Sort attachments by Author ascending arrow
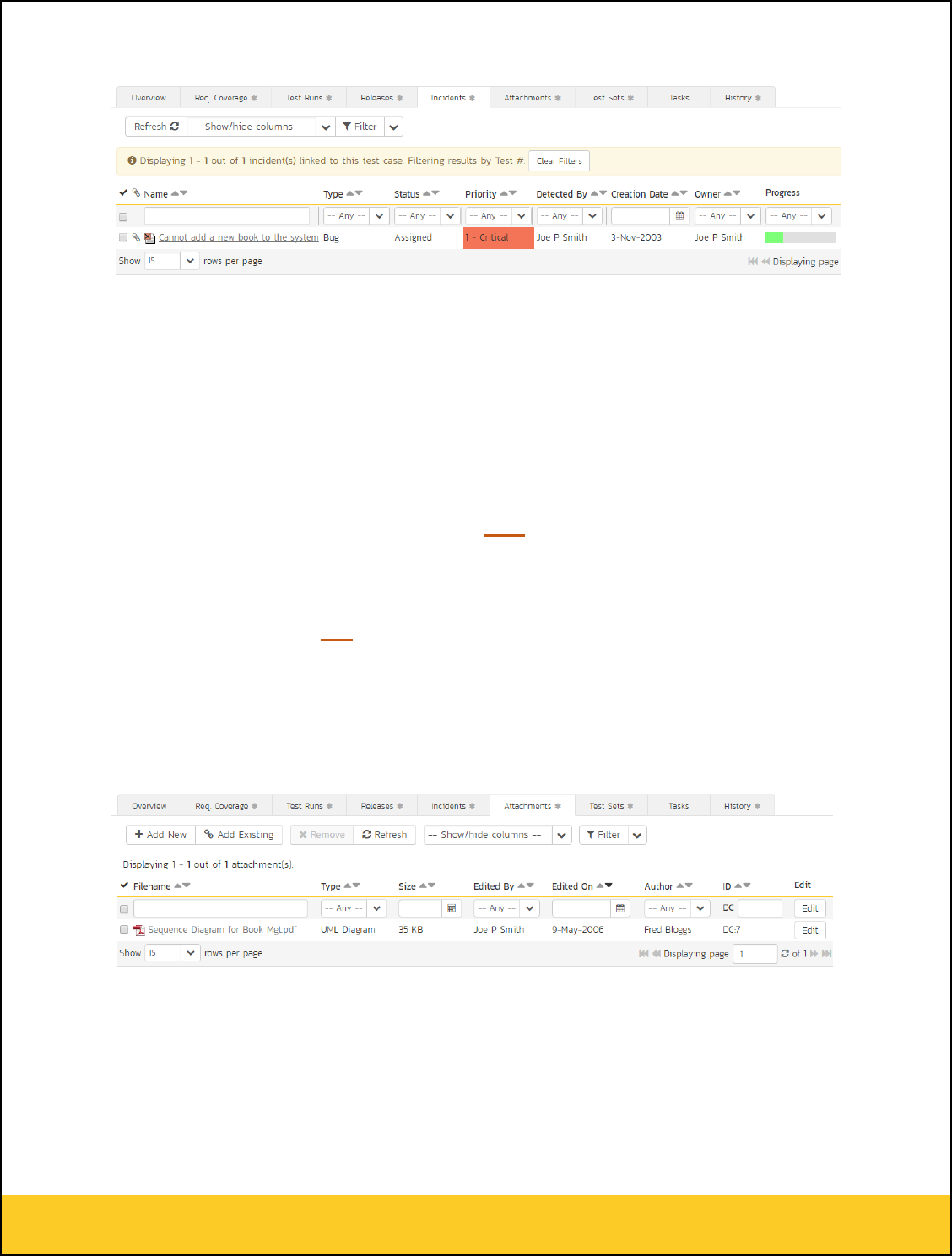The height and width of the screenshot is (1256, 952). pyautogui.click(x=679, y=885)
